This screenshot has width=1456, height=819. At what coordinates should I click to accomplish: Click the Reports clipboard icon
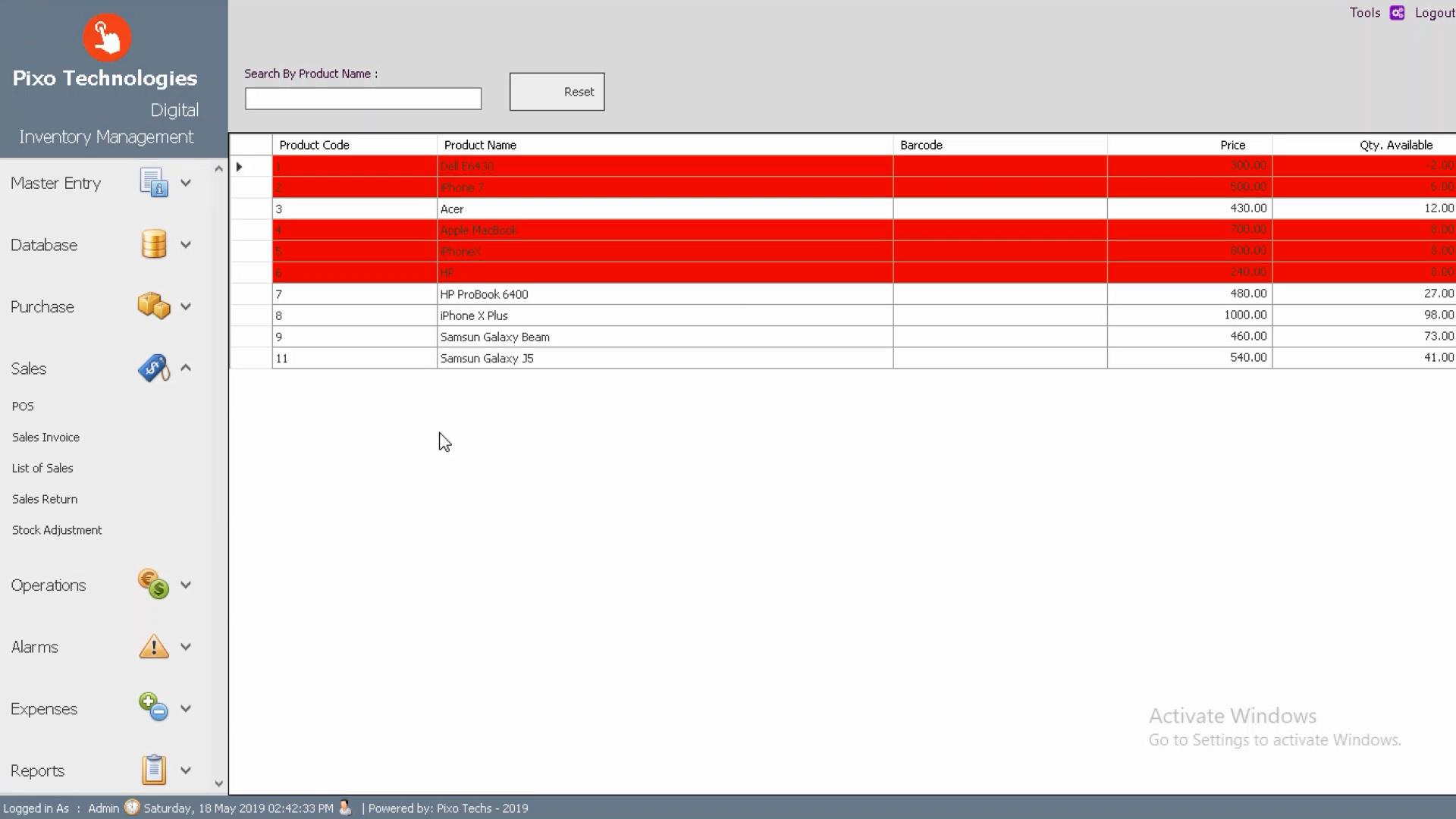(154, 770)
